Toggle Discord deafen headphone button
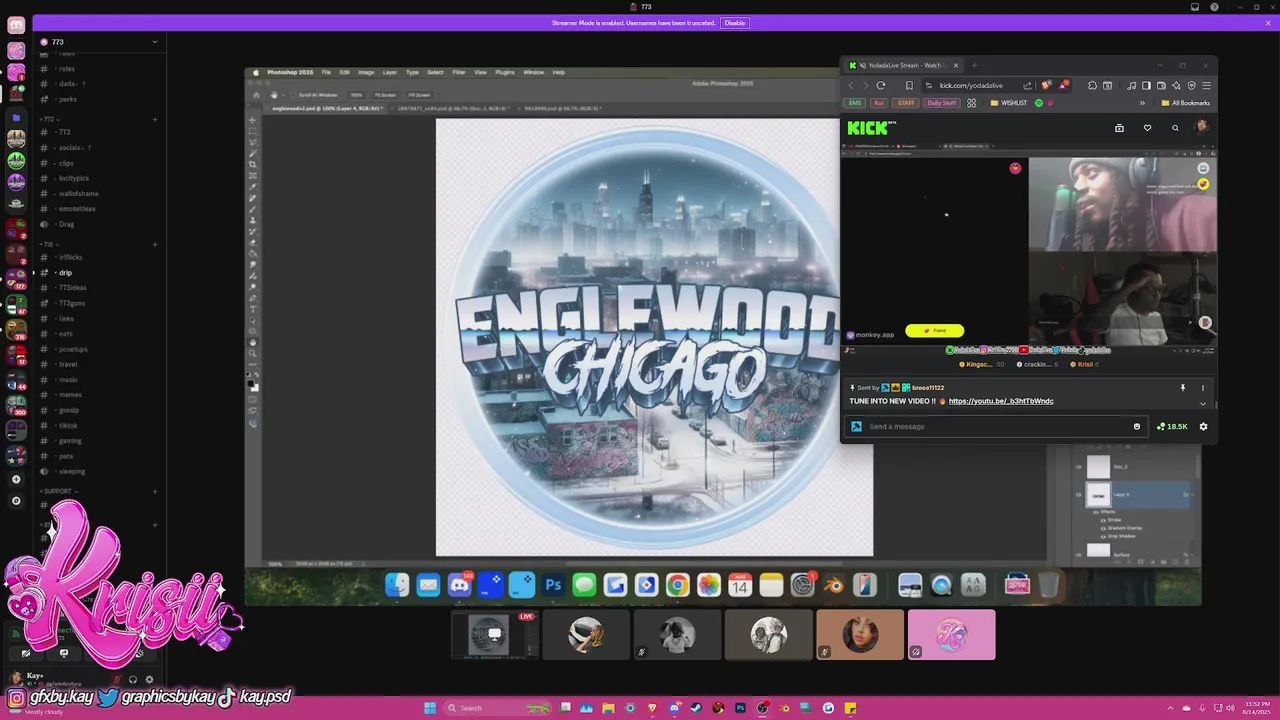This screenshot has height=720, width=1280. (x=132, y=680)
